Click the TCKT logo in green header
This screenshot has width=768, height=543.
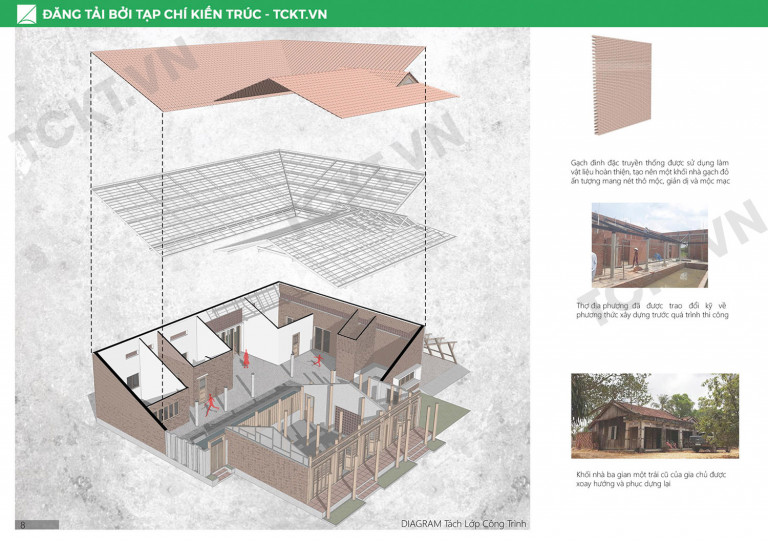27,14
